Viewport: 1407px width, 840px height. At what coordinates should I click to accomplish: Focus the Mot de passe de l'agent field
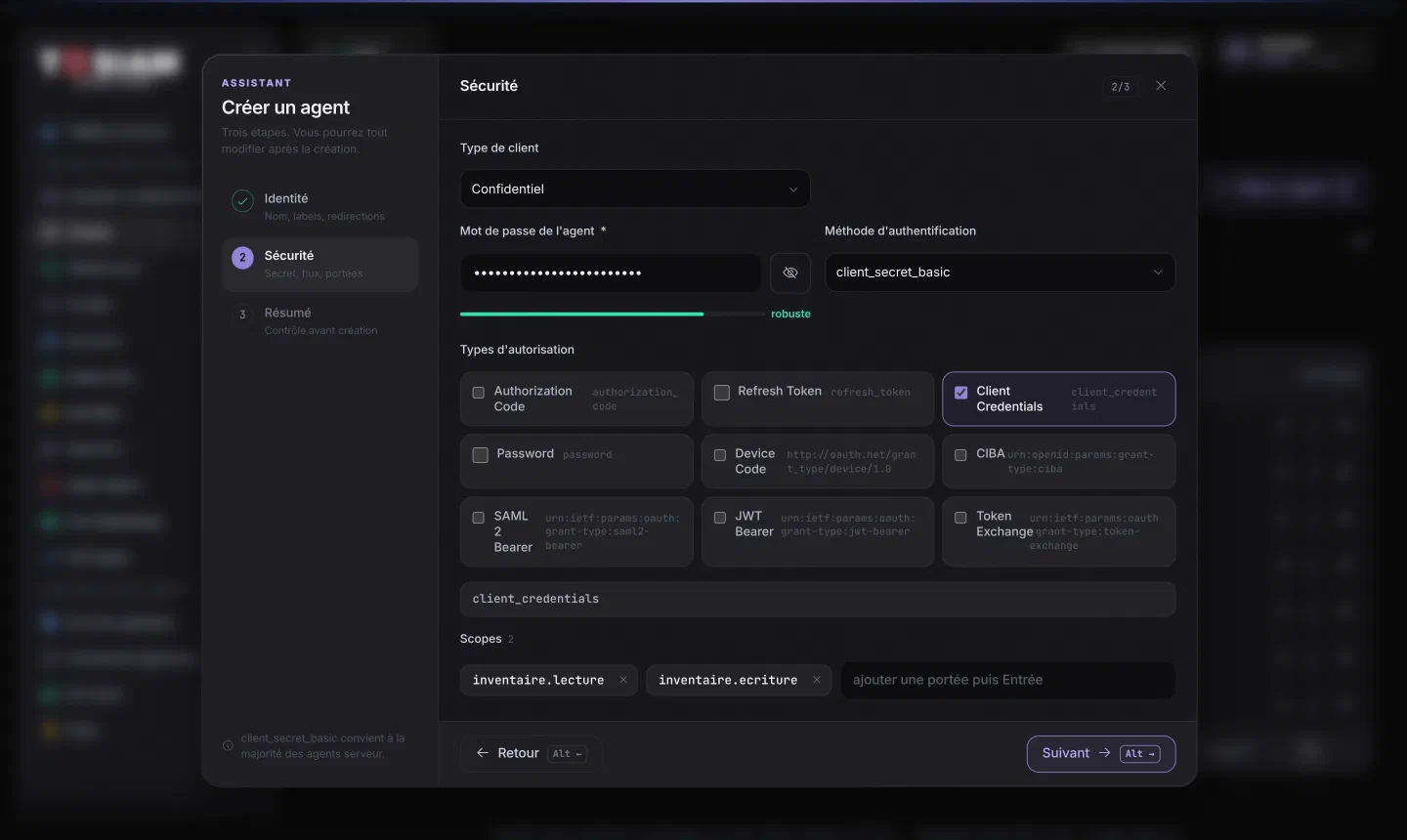coord(611,273)
